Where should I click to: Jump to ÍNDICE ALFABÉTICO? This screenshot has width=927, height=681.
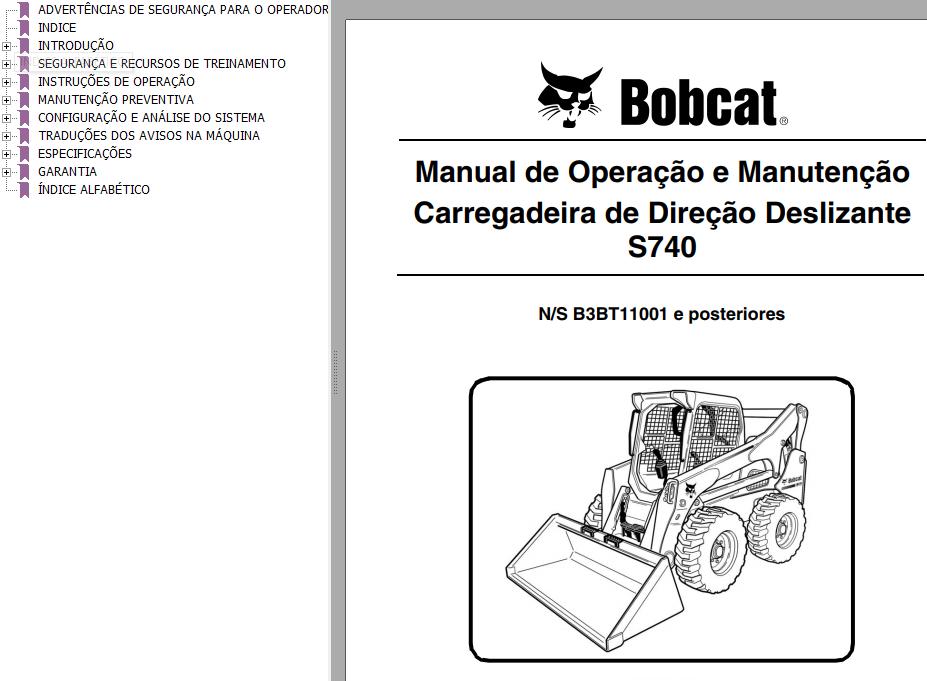point(93,190)
